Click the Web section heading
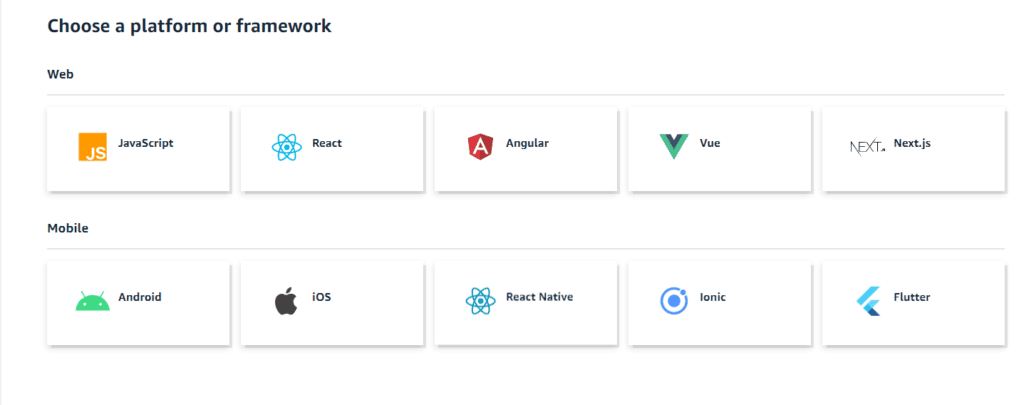Screen dimensions: 1024x405 click(x=61, y=74)
